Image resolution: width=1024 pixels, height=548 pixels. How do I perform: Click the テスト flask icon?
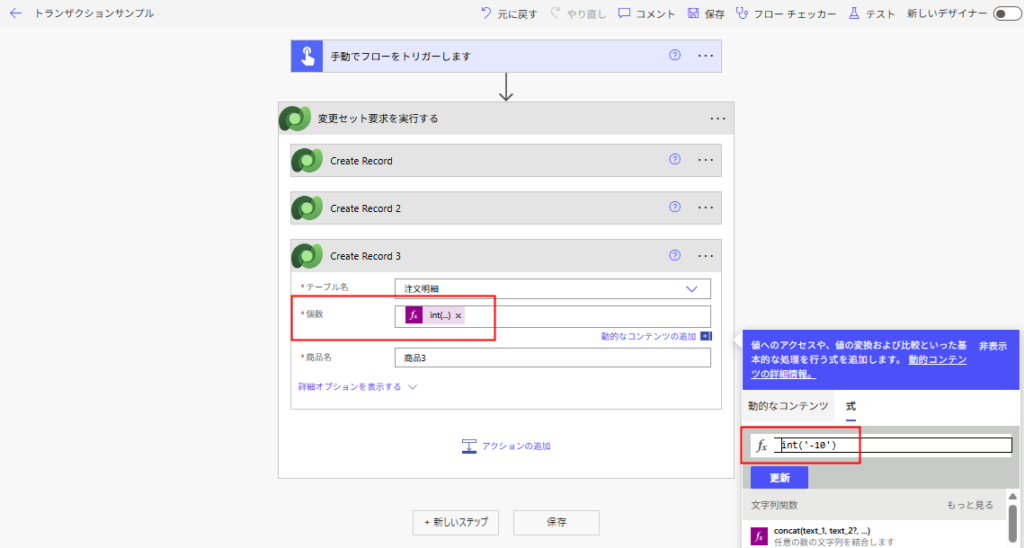[854, 14]
